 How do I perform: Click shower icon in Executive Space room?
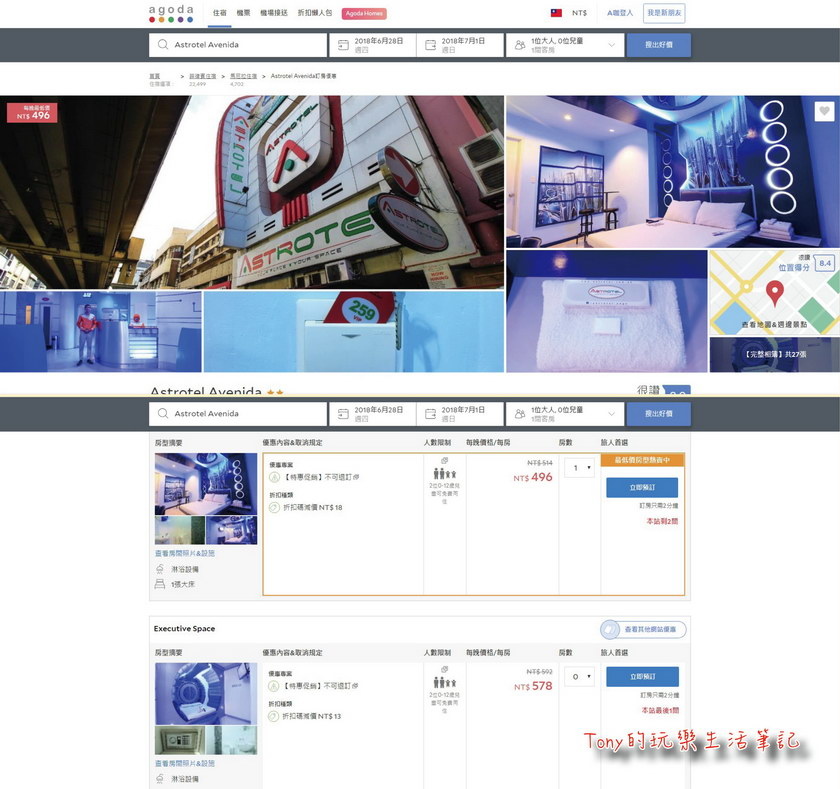[x=160, y=778]
